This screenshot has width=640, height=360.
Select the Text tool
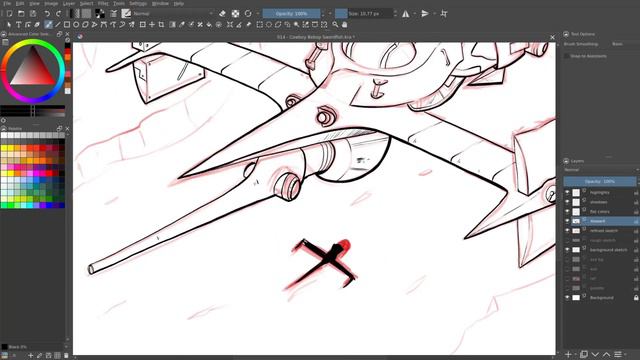point(18,24)
